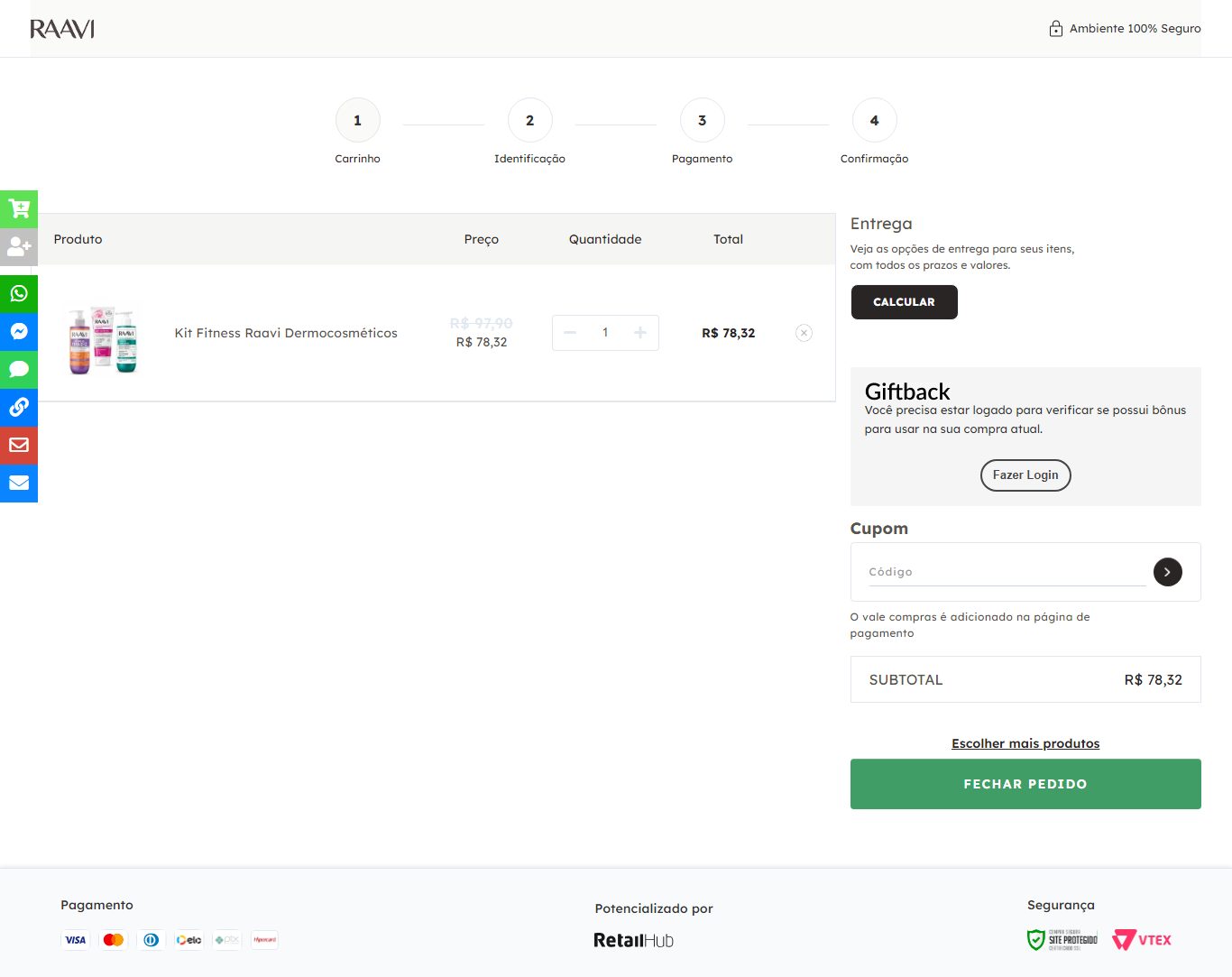The height and width of the screenshot is (977, 1232).
Task: Click the Hipercard payment icon
Action: click(265, 940)
